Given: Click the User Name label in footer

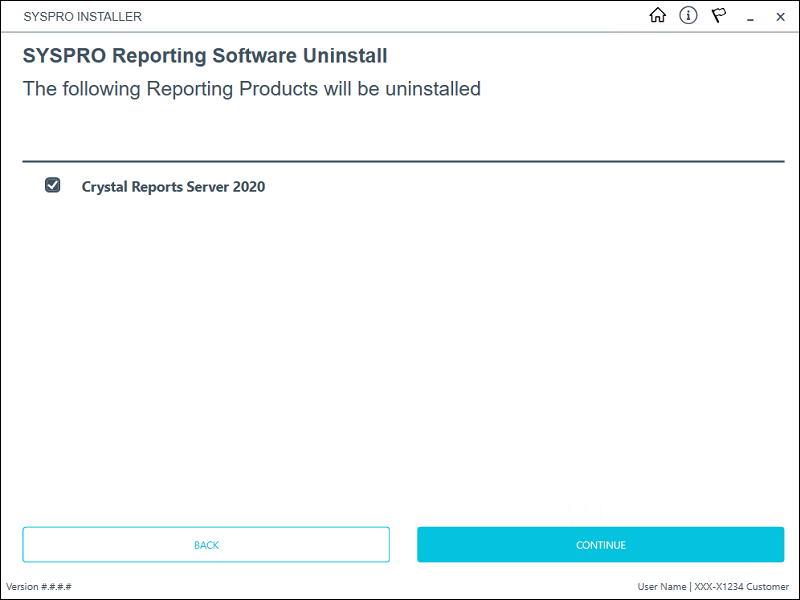Looking at the screenshot, I should click(661, 587).
